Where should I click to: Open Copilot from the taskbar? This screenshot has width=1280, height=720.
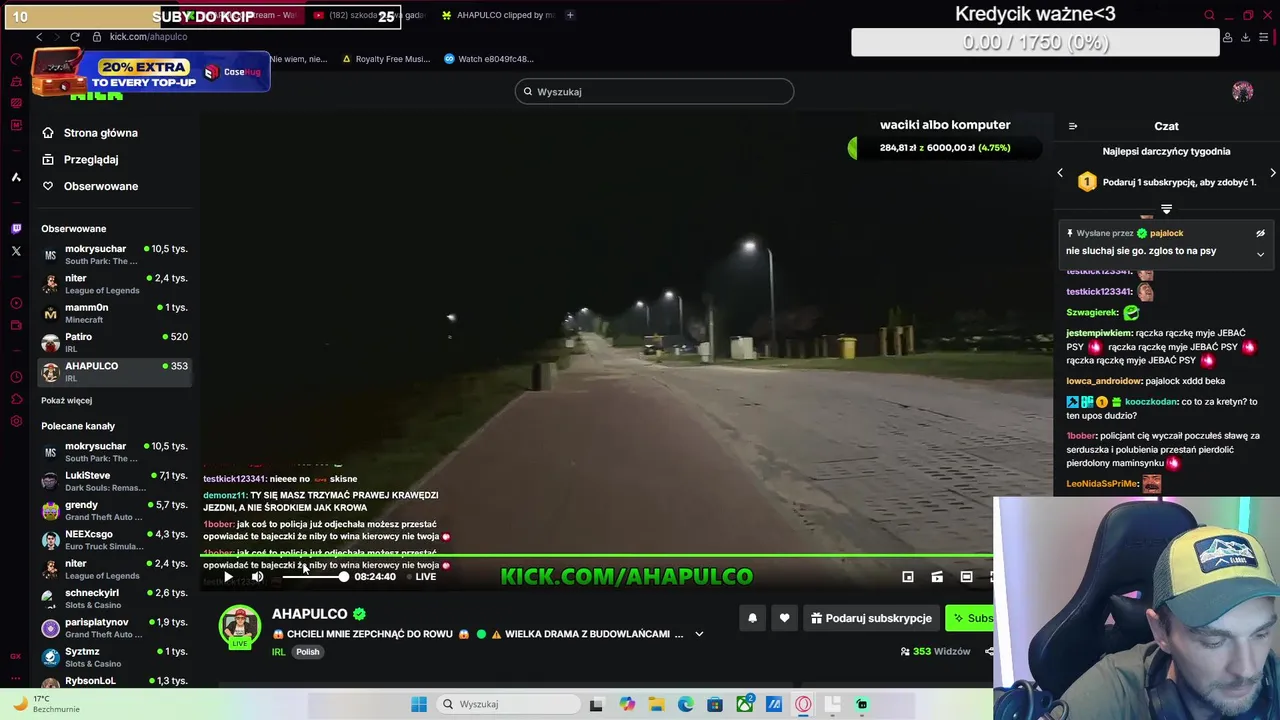627,704
